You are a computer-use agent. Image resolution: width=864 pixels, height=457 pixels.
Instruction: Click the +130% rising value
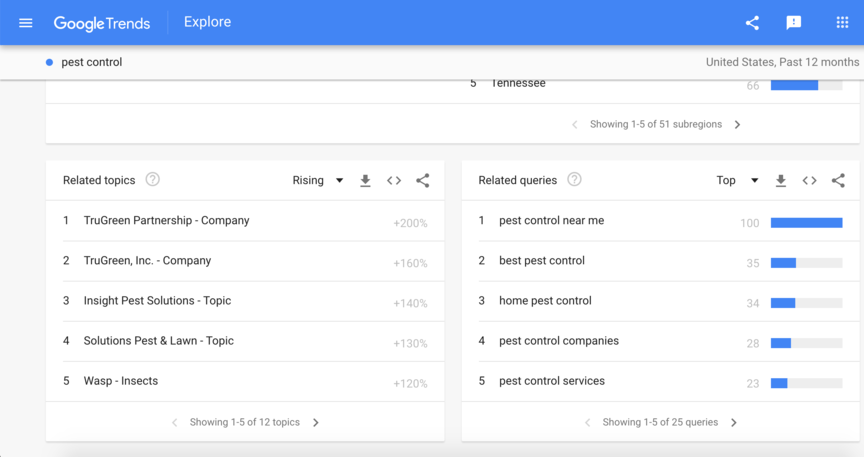coord(410,343)
